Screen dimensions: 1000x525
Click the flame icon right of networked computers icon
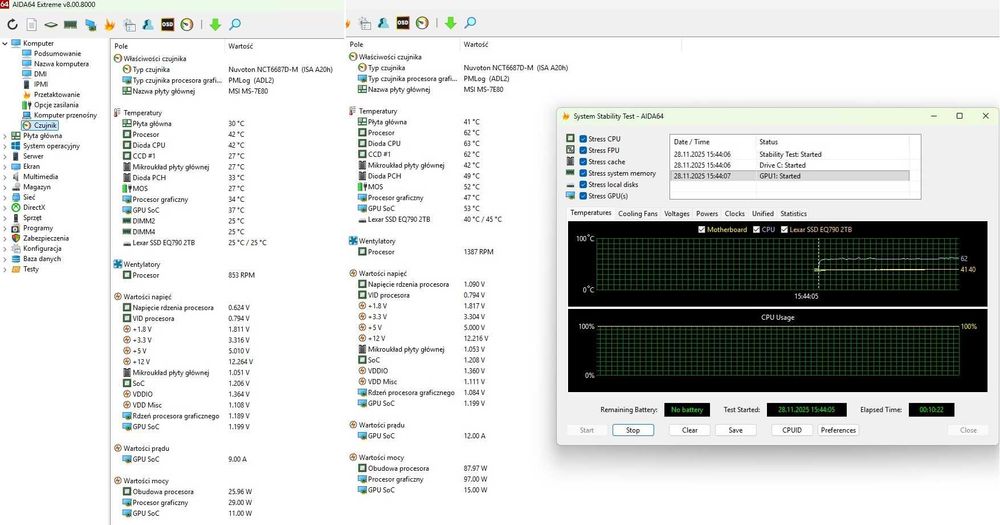point(110,25)
